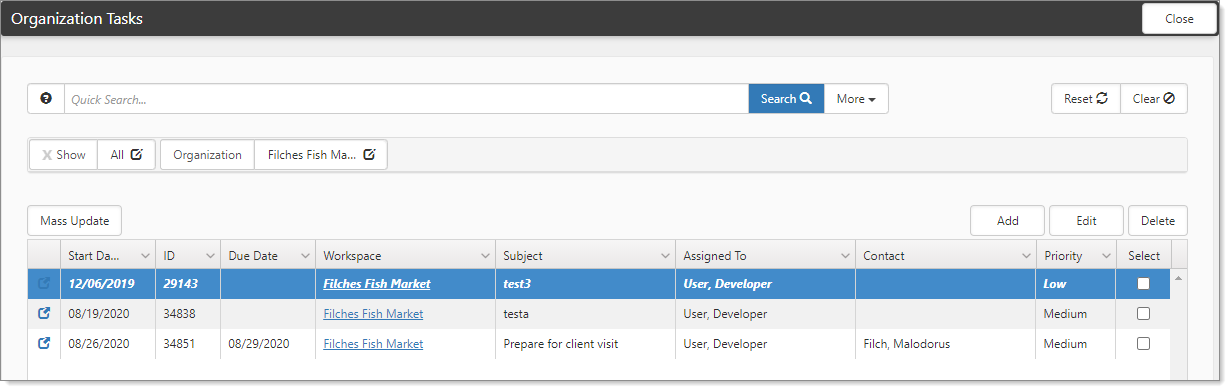1230x391 pixels.
Task: Remove the Show filter with X
Action: 47,155
